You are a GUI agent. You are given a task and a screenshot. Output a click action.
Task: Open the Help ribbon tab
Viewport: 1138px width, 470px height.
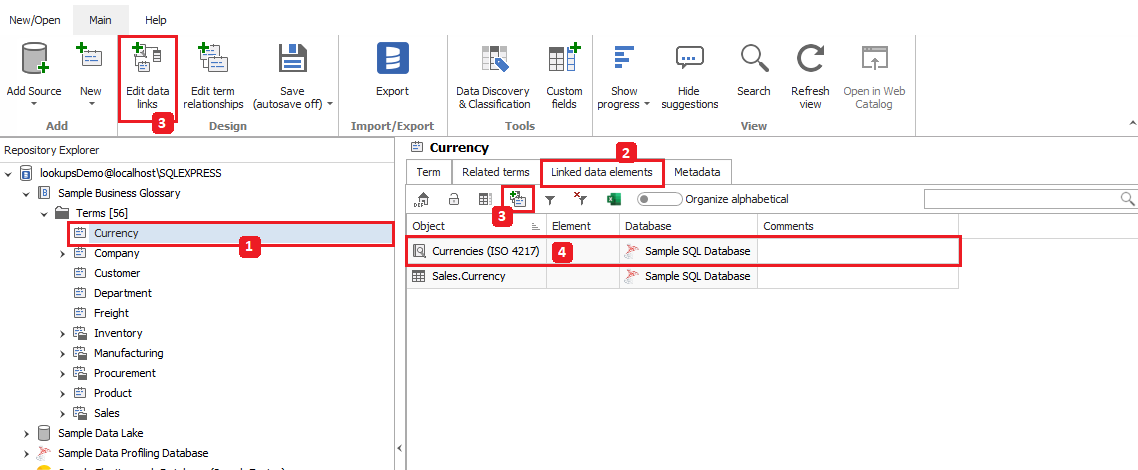155,19
